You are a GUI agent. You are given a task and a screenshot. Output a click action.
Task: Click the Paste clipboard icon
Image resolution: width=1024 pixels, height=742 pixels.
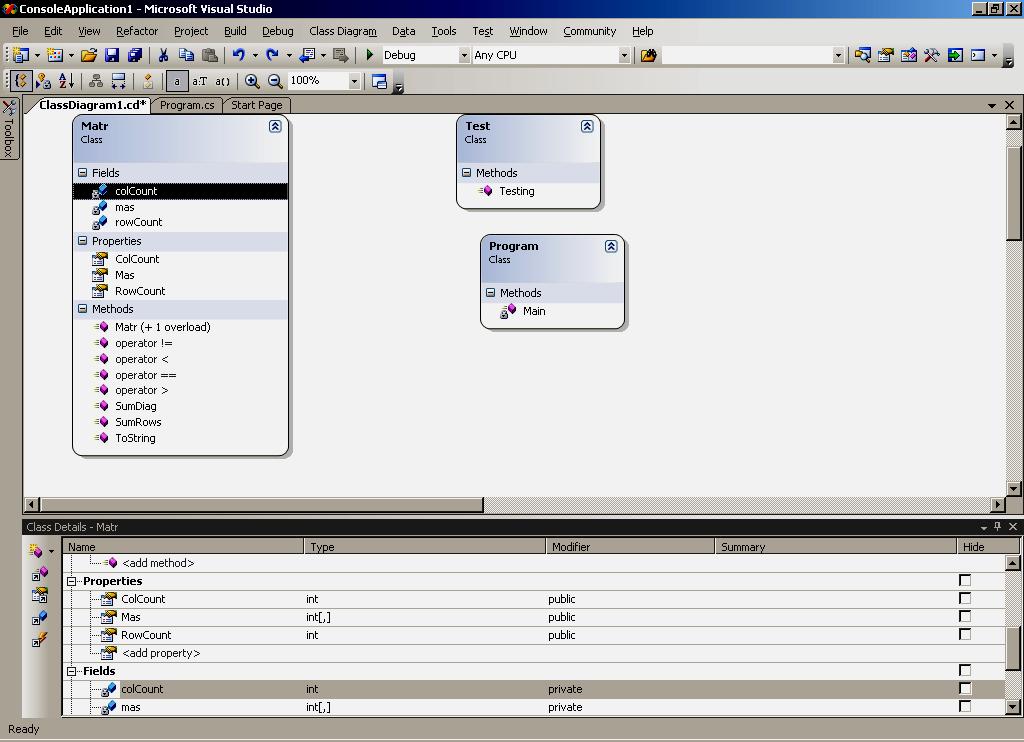pyautogui.click(x=210, y=56)
